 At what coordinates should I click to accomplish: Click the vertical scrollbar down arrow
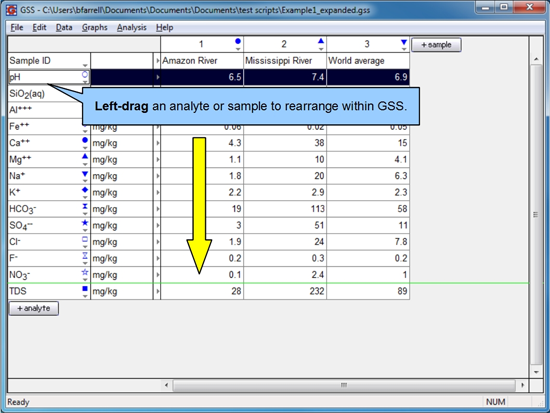click(x=536, y=372)
